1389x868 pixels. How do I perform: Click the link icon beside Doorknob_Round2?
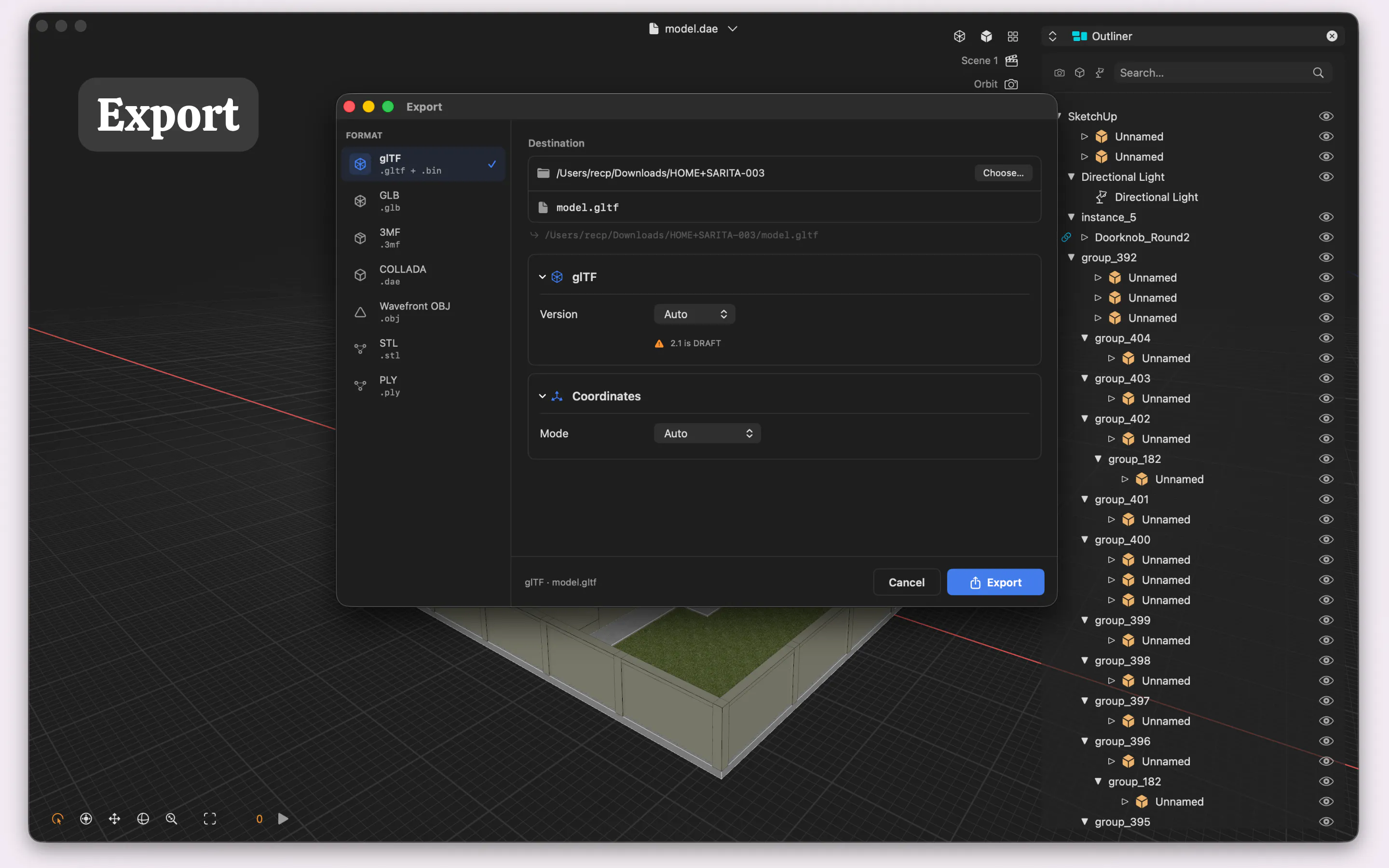pos(1066,237)
